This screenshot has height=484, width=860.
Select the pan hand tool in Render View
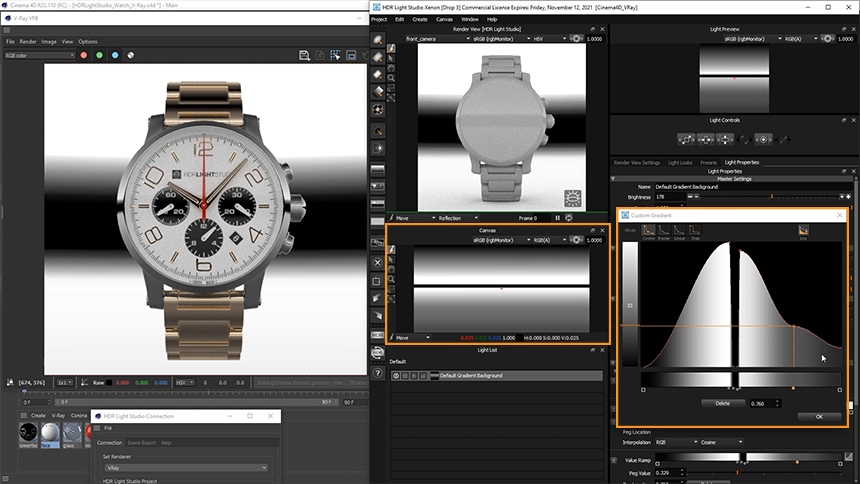pyautogui.click(x=391, y=68)
